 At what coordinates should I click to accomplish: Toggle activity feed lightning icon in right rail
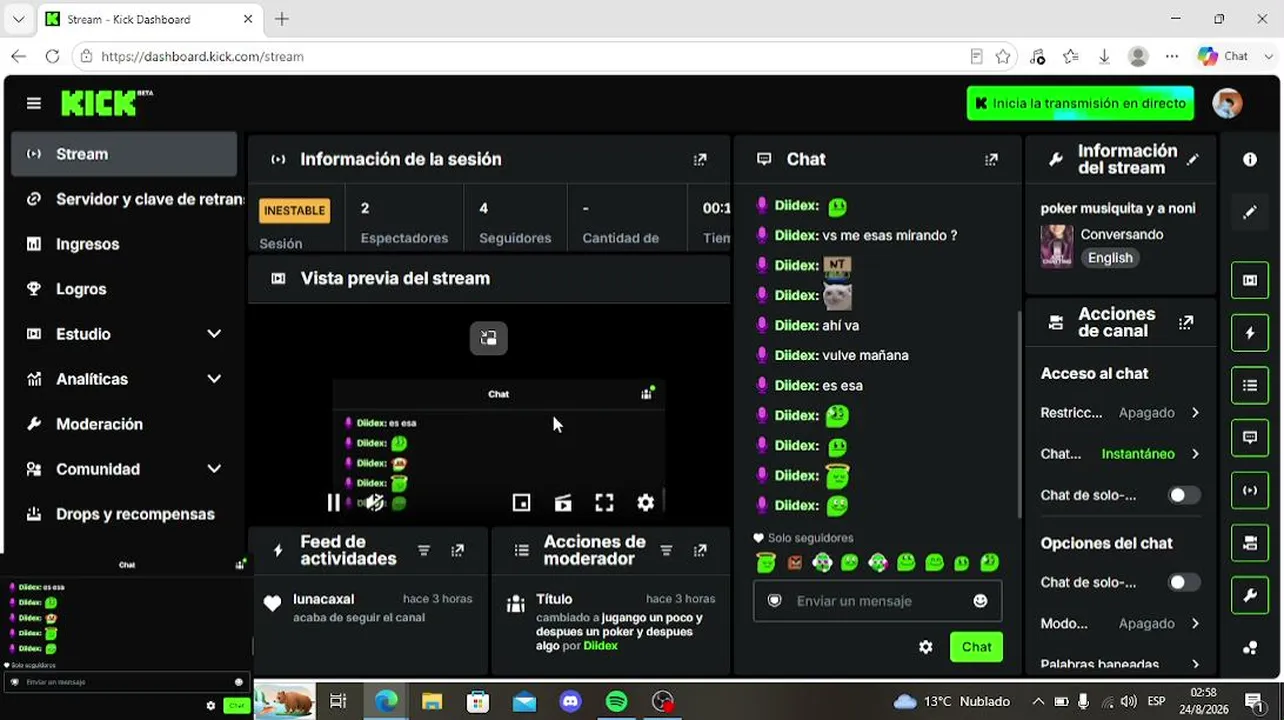1250,333
